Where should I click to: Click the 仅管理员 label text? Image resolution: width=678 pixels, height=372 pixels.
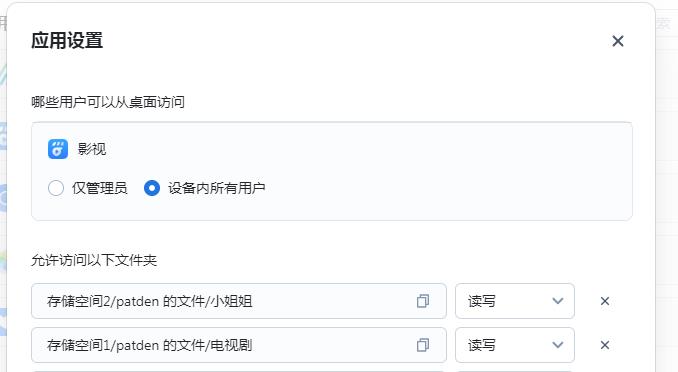(99, 188)
